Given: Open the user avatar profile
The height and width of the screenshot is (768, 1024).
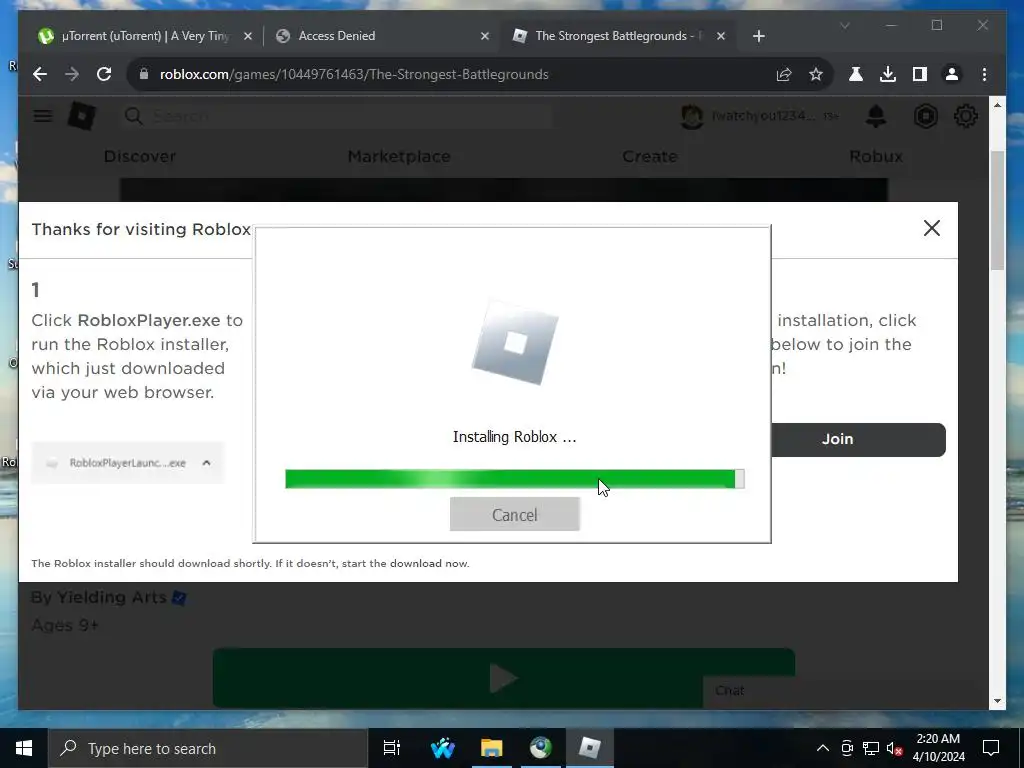Looking at the screenshot, I should [x=692, y=117].
